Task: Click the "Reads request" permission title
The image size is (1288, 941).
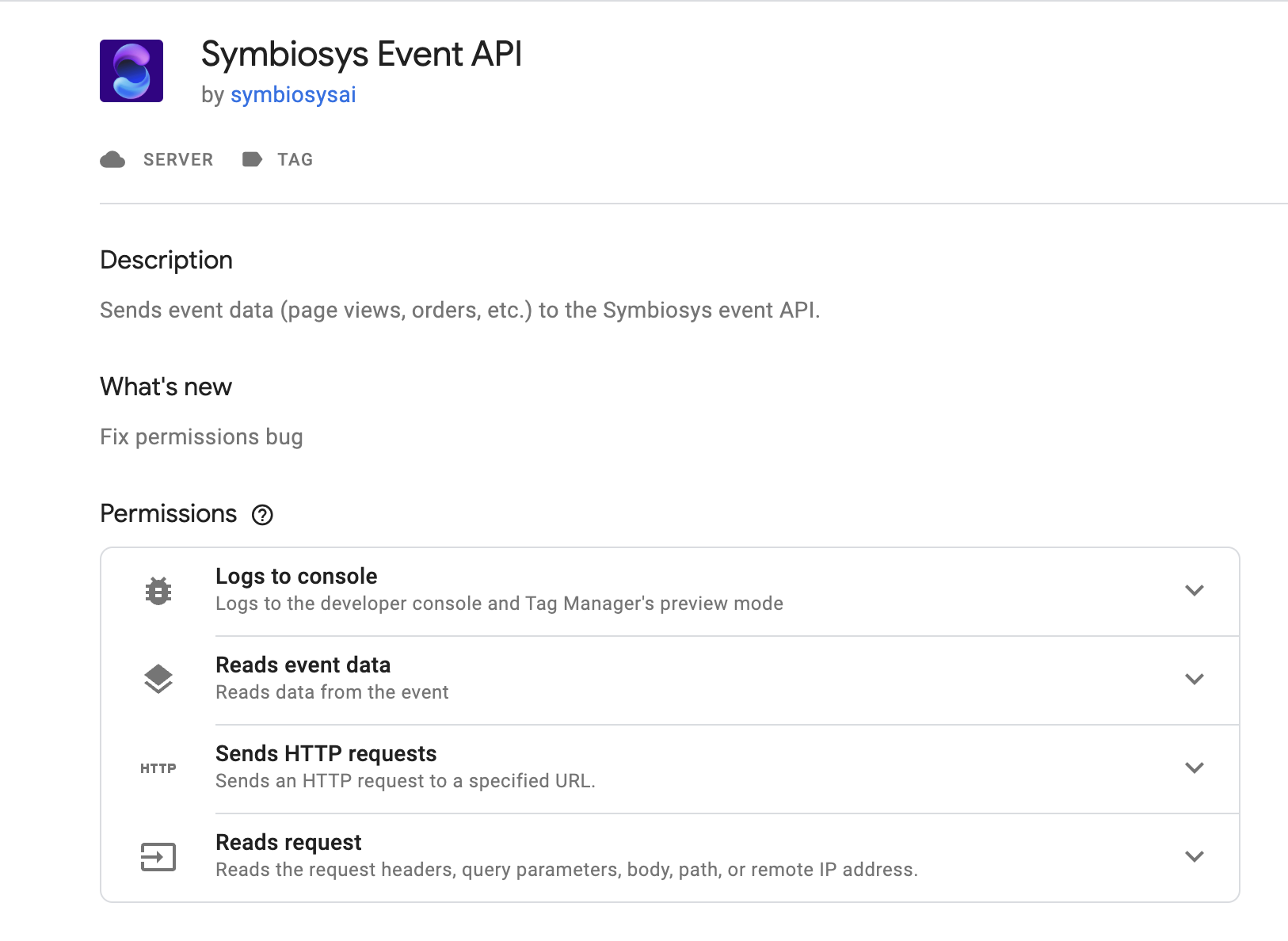Action: tap(288, 843)
